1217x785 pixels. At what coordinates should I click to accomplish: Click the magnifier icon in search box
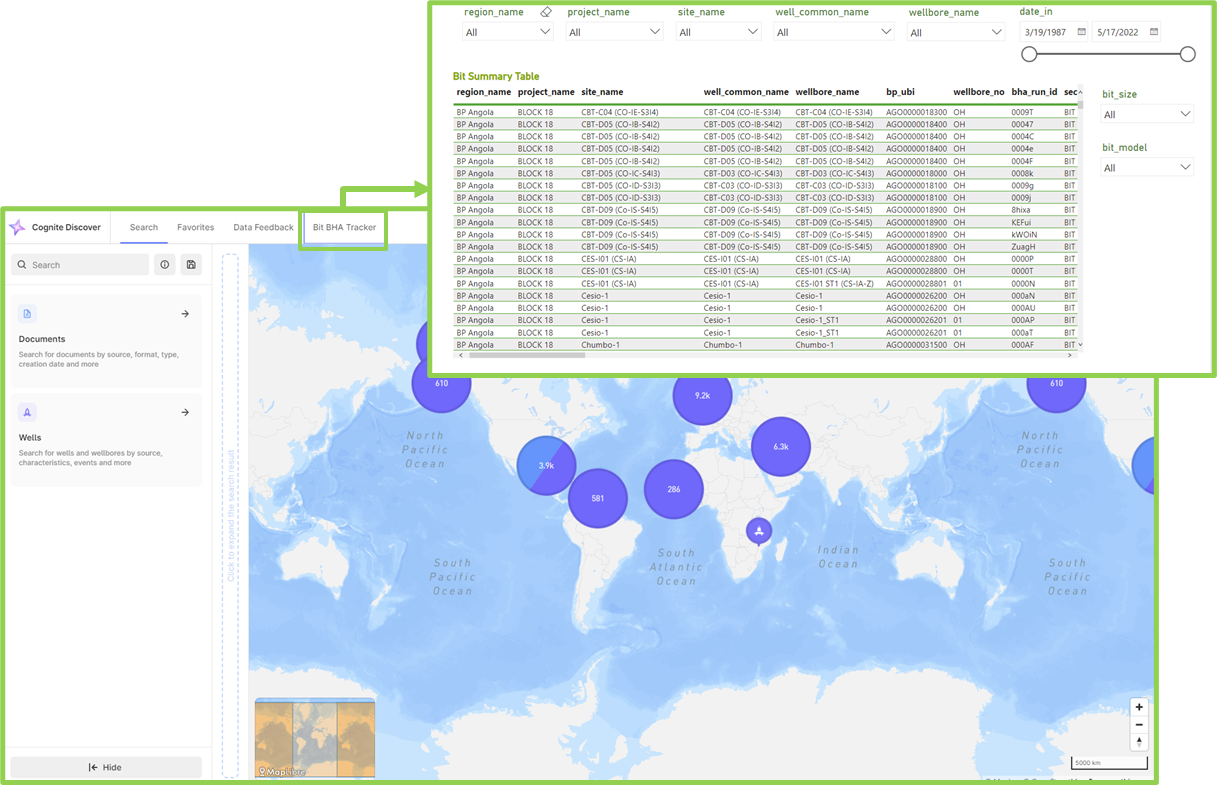click(22, 265)
